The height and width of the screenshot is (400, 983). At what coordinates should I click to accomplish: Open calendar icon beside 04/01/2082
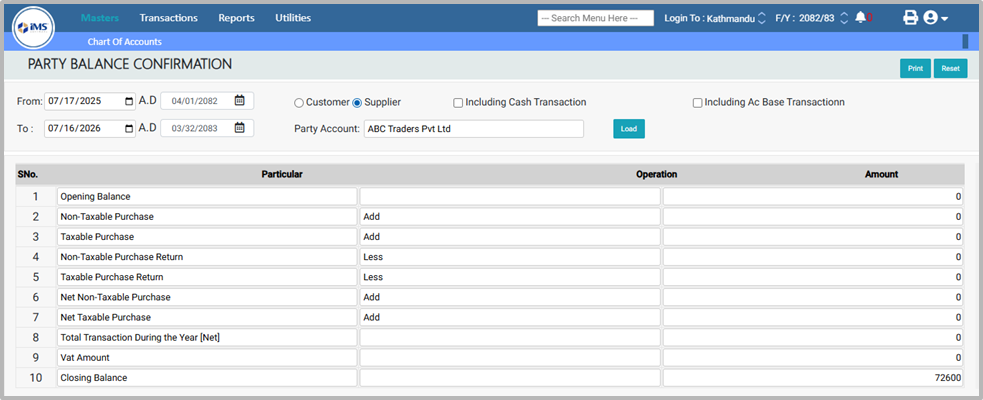click(x=240, y=101)
